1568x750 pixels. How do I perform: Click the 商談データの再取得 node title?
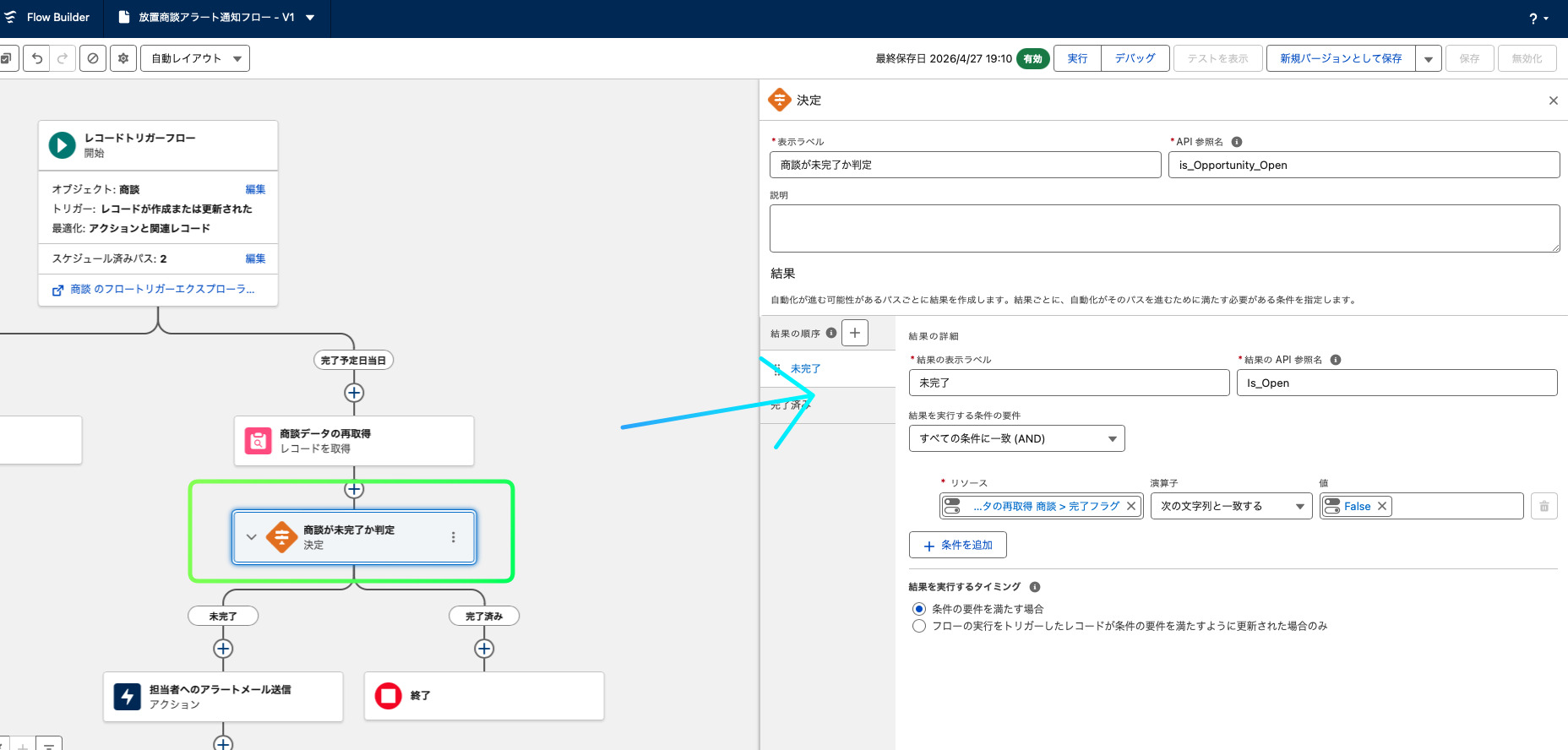(x=325, y=433)
